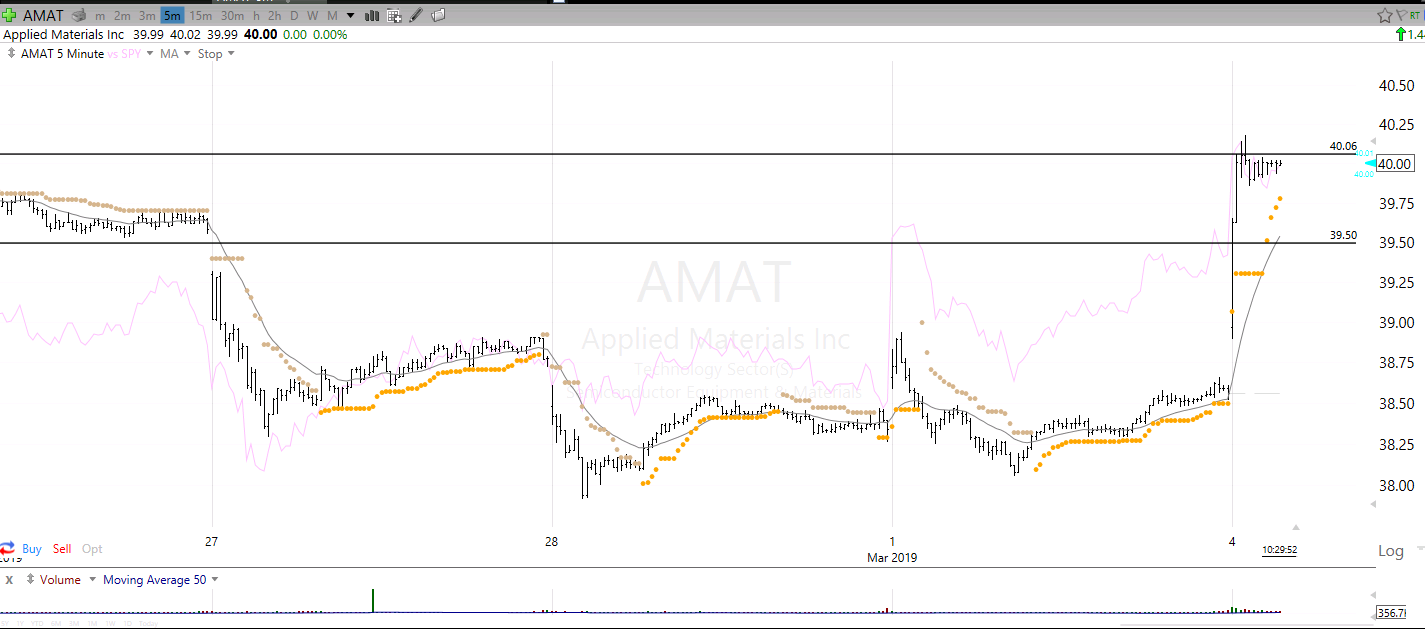The height and width of the screenshot is (629, 1425).
Task: Open the Volume dropdown arrow
Action: [x=92, y=580]
